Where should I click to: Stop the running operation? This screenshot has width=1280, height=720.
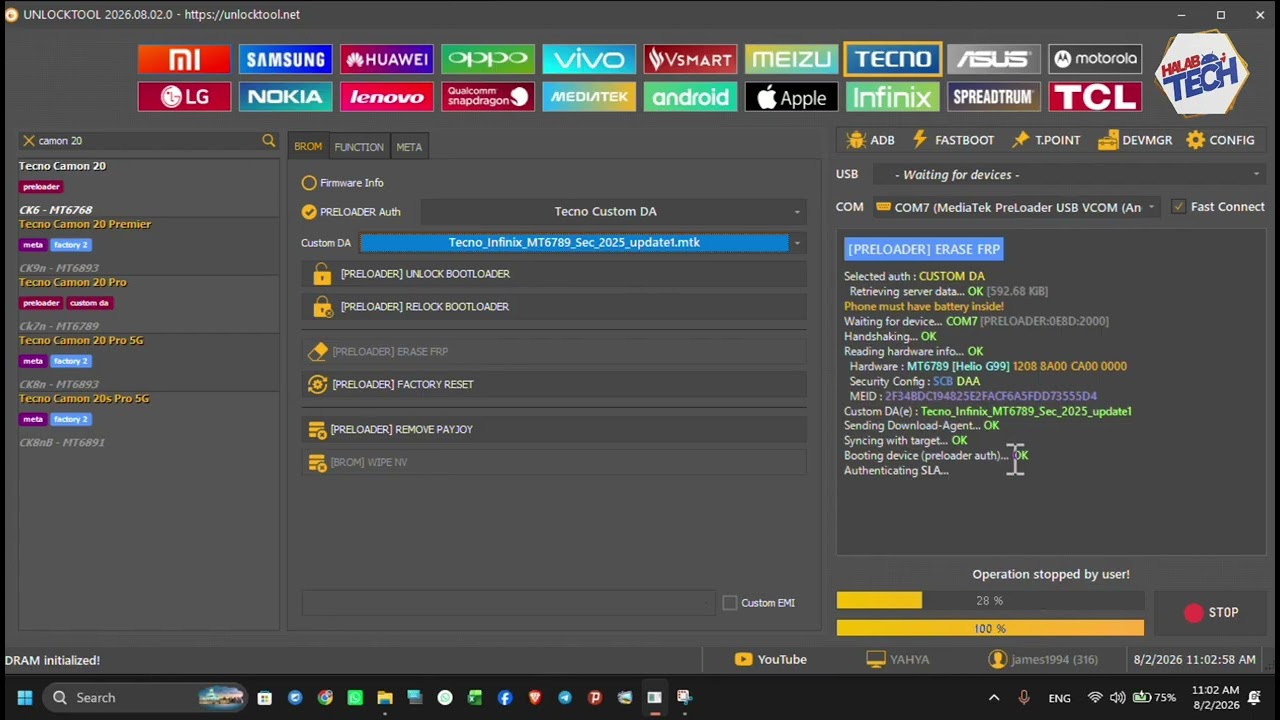(x=1210, y=613)
